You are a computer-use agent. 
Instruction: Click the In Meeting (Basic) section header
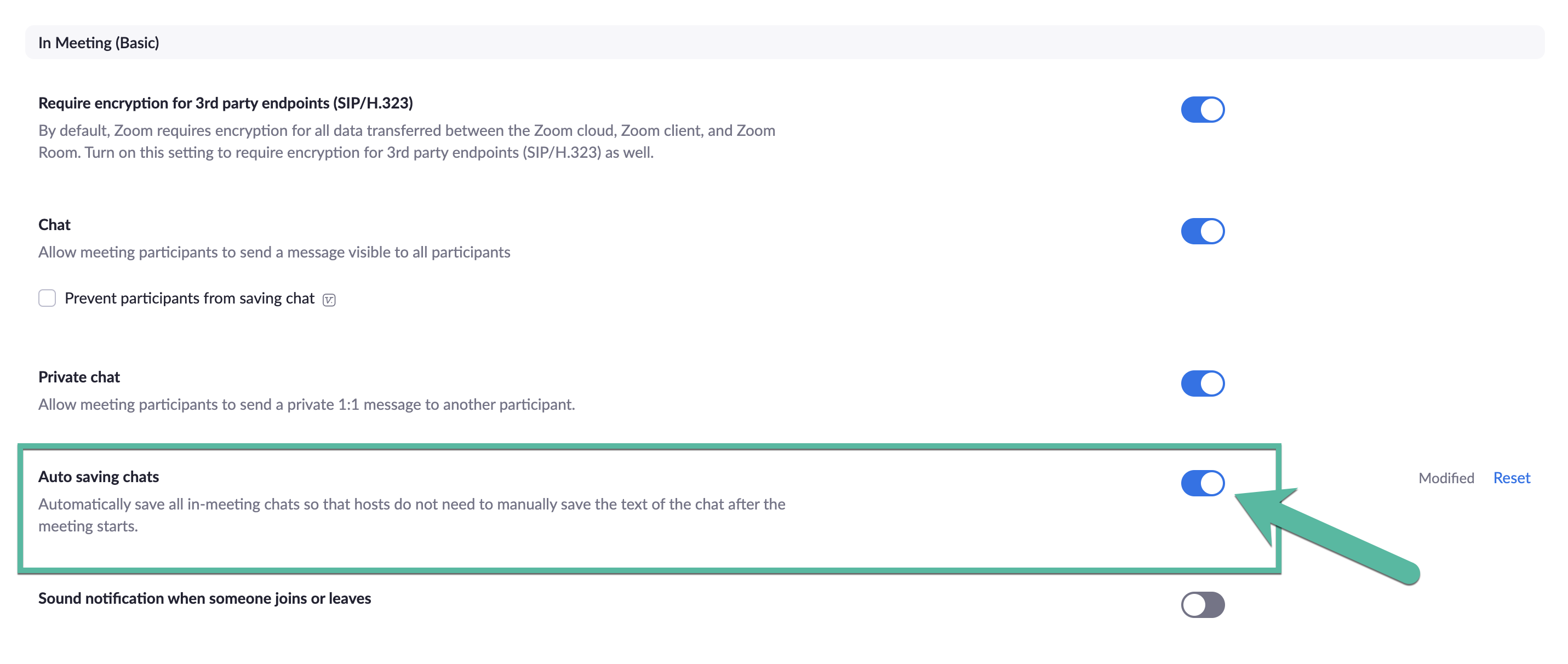click(x=99, y=43)
